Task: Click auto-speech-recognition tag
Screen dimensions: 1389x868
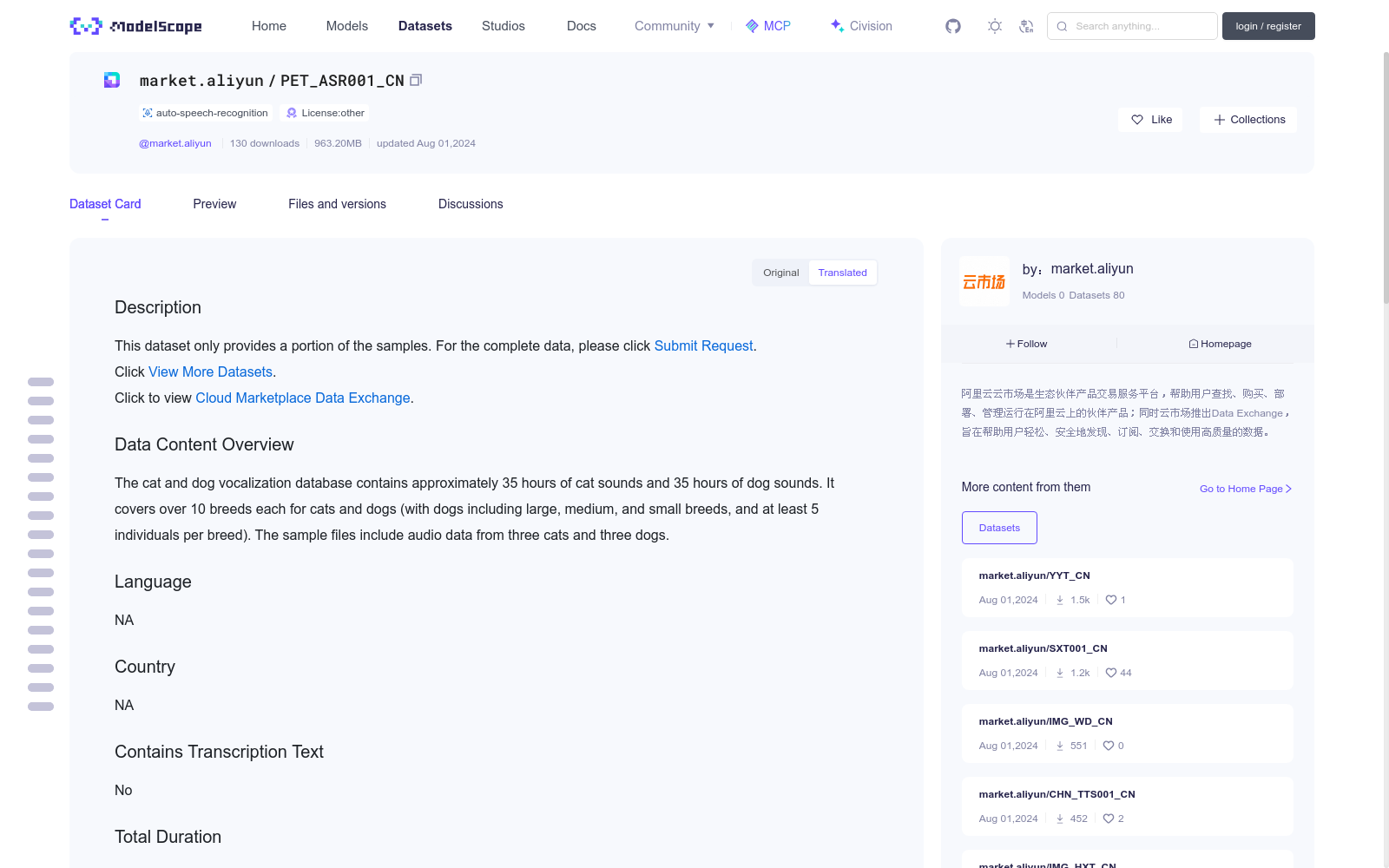Action: click(206, 113)
